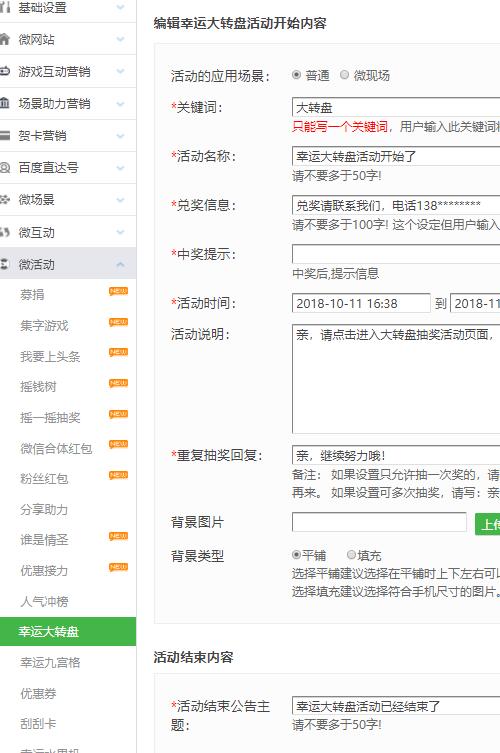This screenshot has width=500, height=753.
Task: Focus the empty 中奖提示 field
Action: coord(396,254)
